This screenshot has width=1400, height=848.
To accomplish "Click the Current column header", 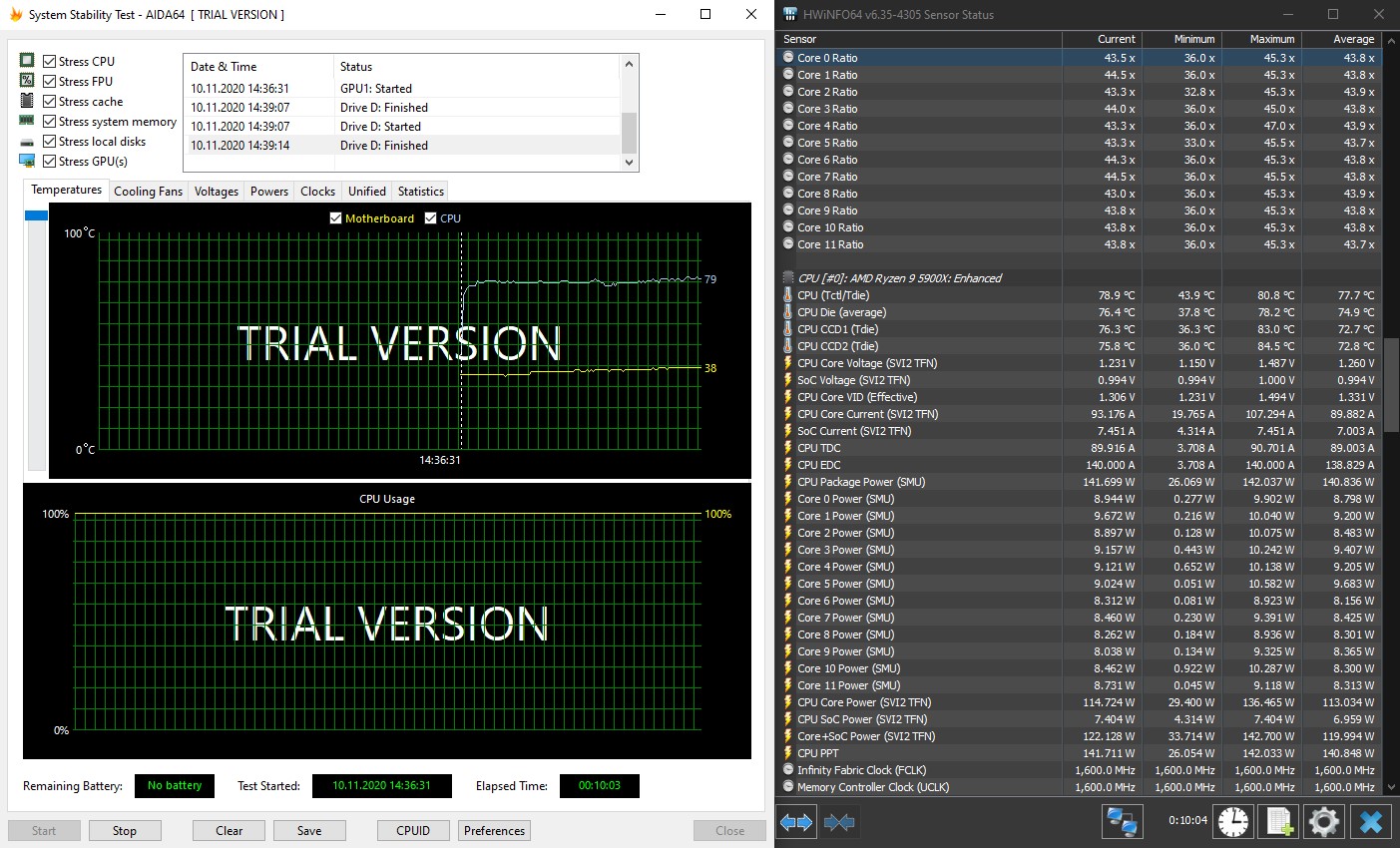I will 1102,39.
